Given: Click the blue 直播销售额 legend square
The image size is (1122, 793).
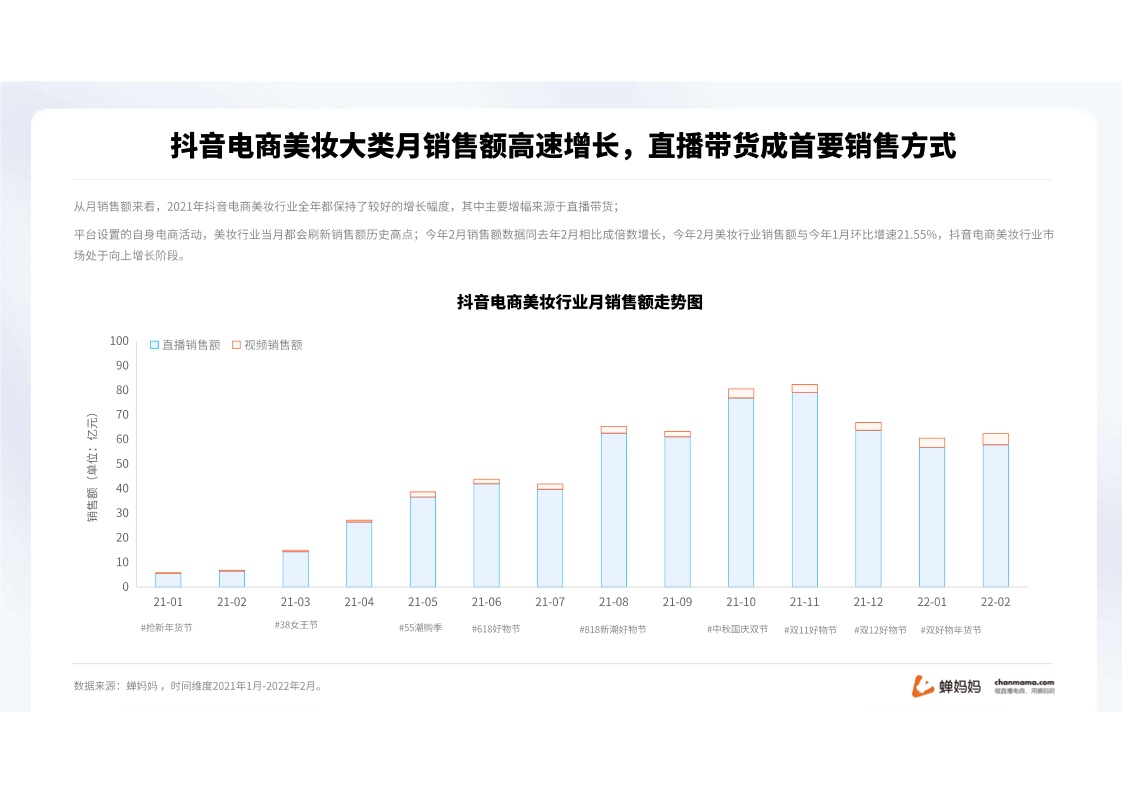Looking at the screenshot, I should point(154,345).
